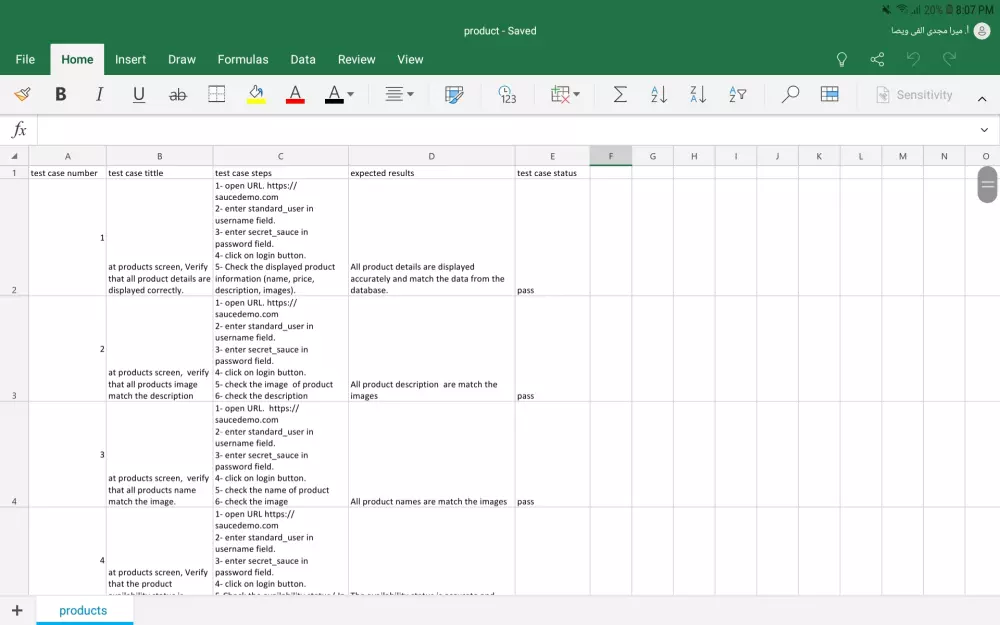Click the Sensitivity button
The height and width of the screenshot is (625, 1000).
pos(915,95)
